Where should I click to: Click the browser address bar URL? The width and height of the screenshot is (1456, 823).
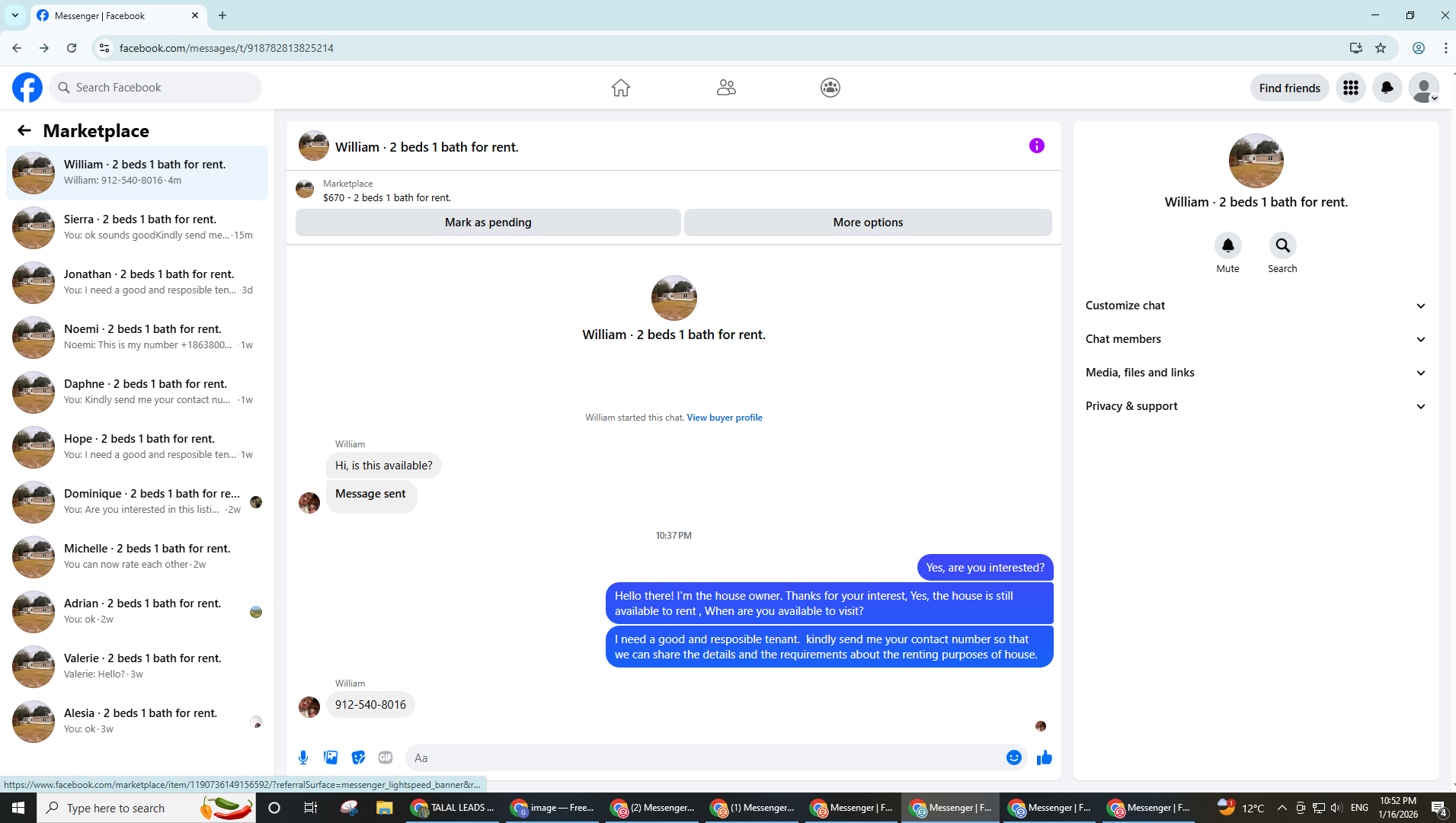[226, 48]
